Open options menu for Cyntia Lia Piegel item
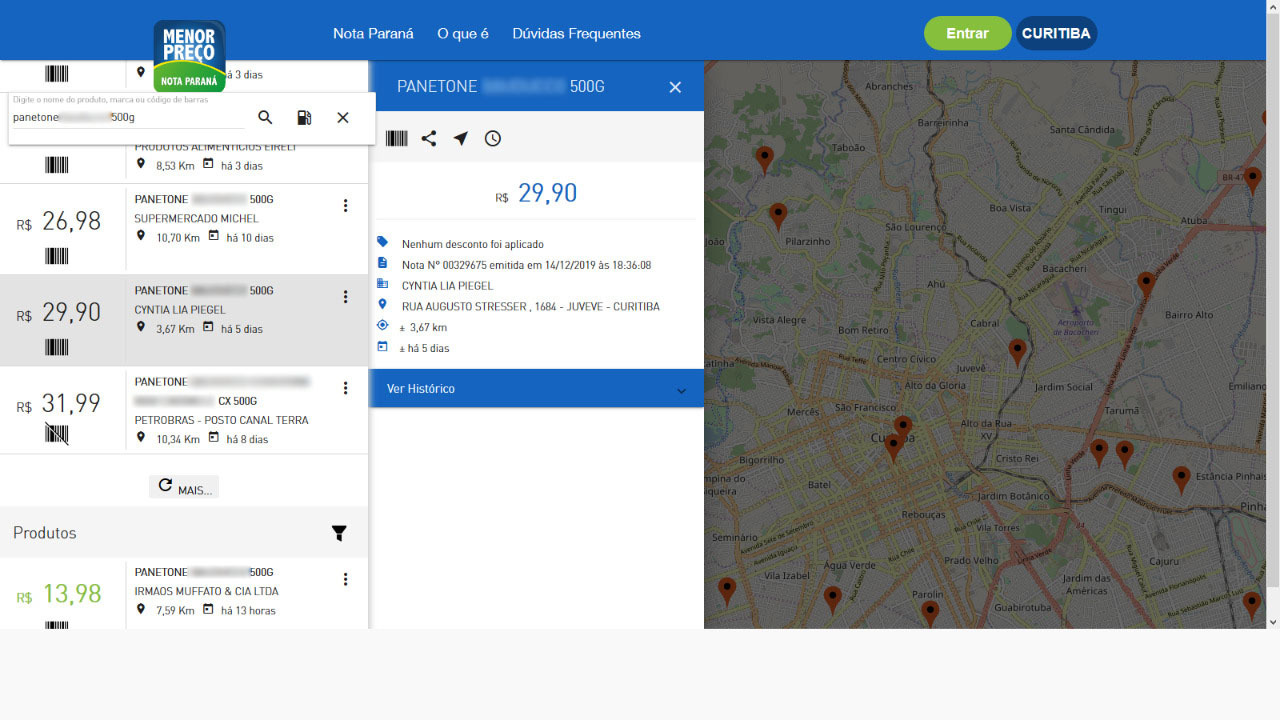This screenshot has height=720, width=1280. 345,296
